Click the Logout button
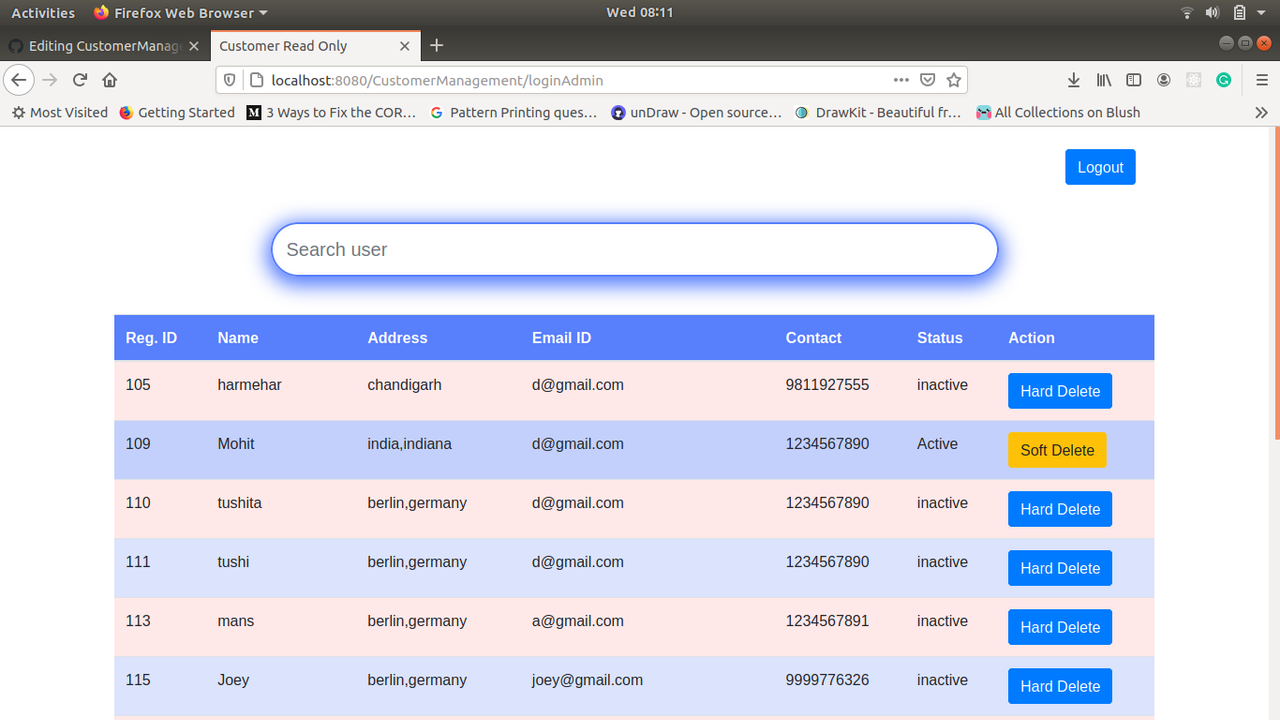The width and height of the screenshot is (1280, 720). (x=1100, y=167)
